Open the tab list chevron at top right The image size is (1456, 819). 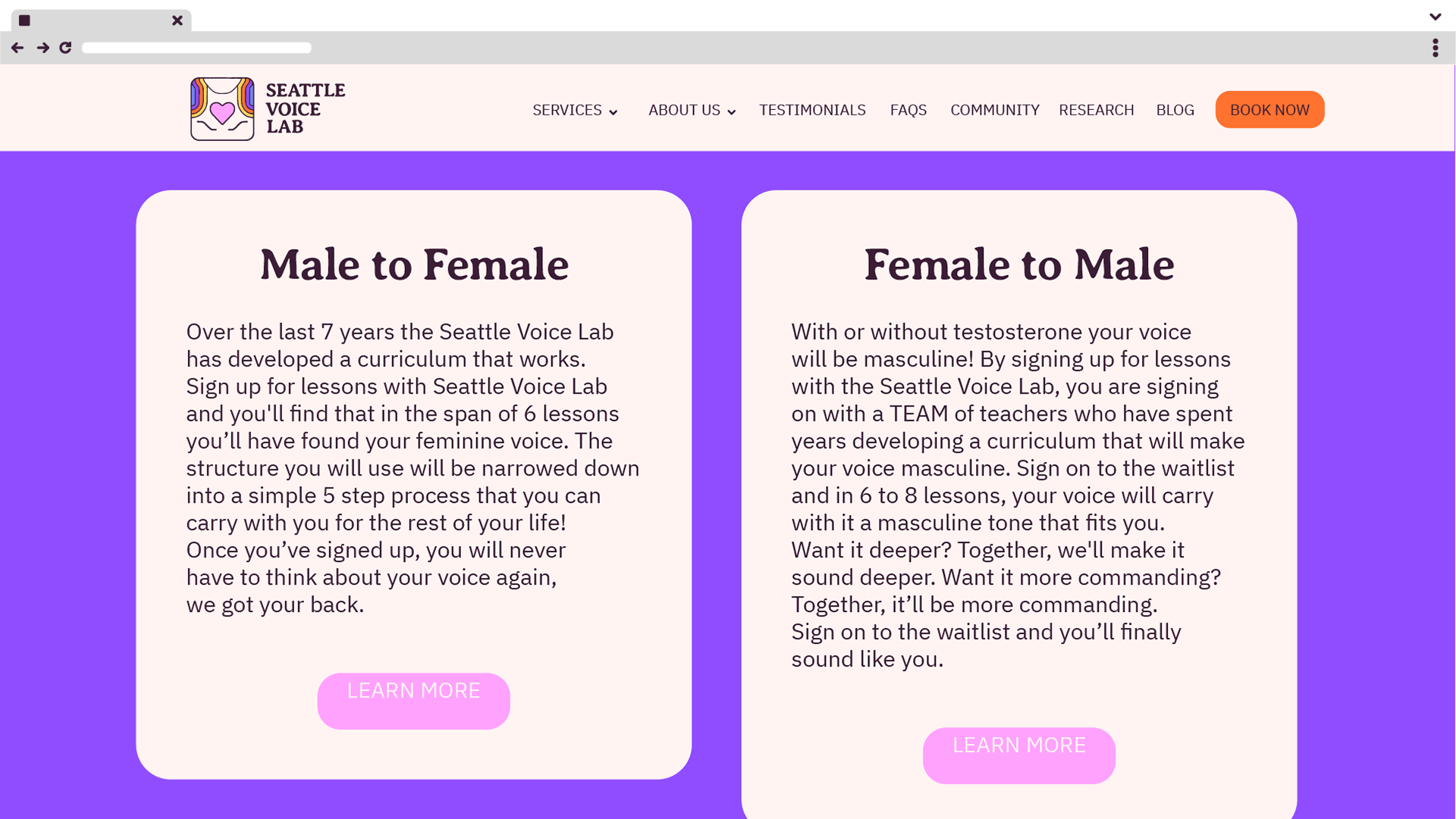1436,17
